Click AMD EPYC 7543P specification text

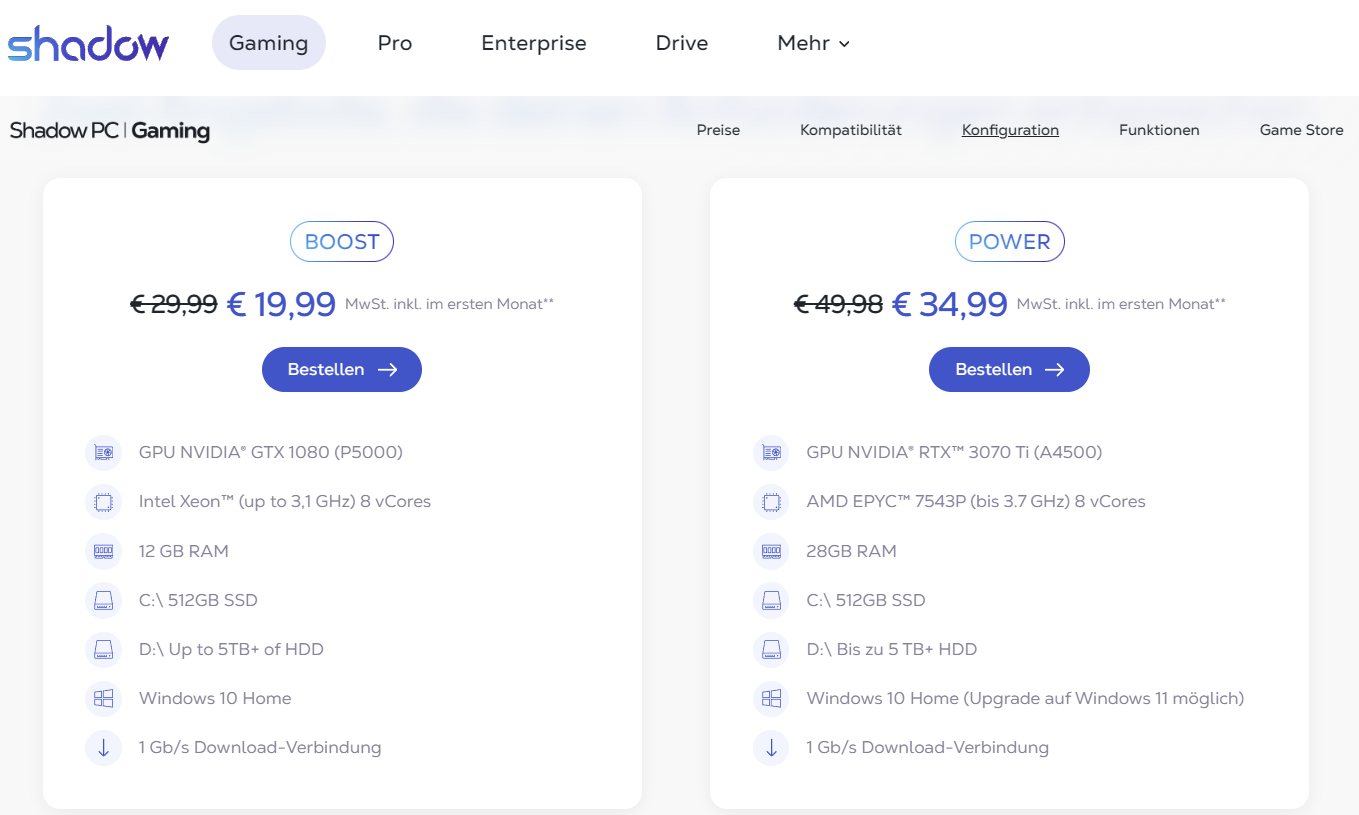[976, 501]
